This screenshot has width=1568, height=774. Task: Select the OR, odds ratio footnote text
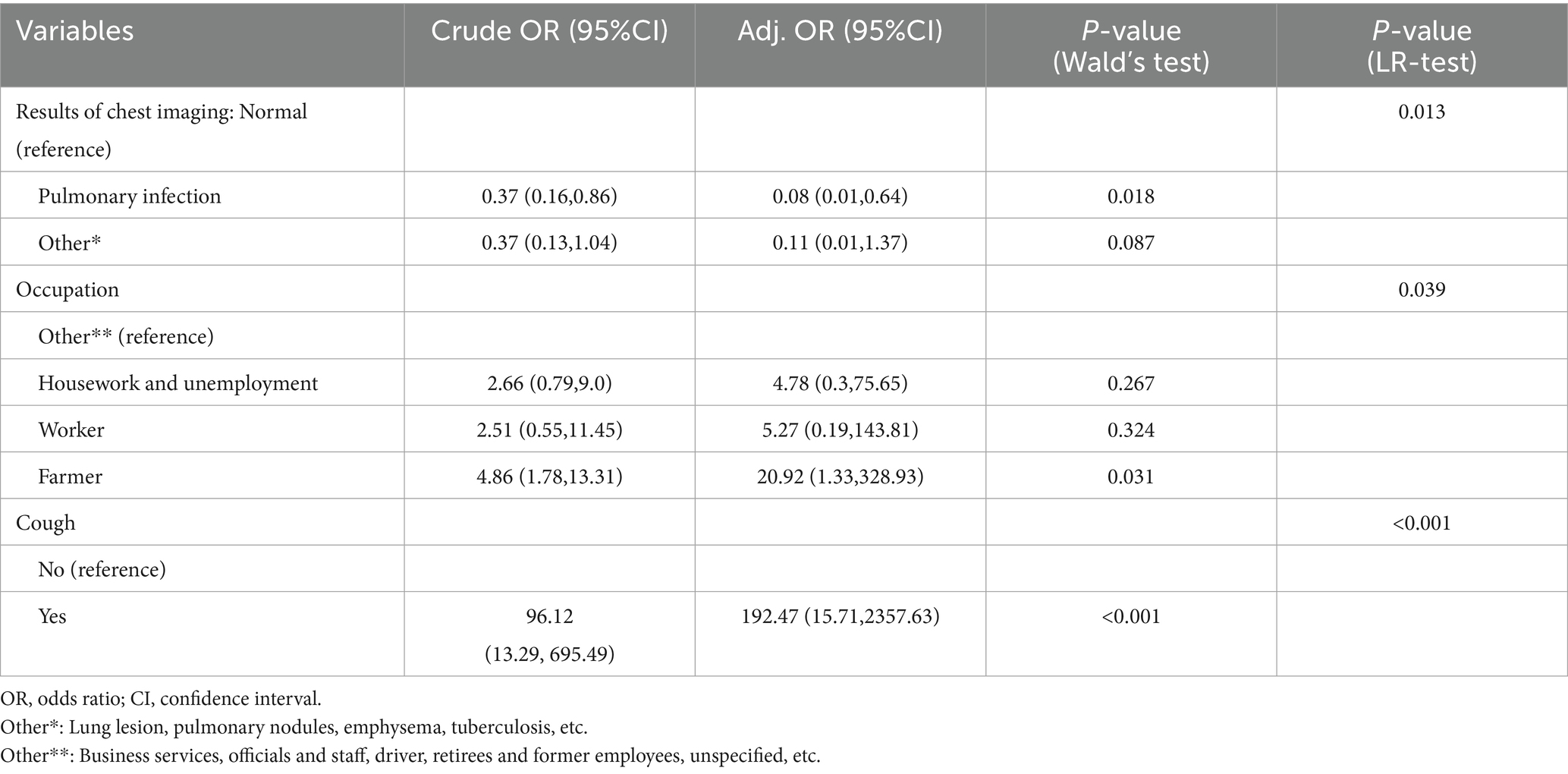161,698
